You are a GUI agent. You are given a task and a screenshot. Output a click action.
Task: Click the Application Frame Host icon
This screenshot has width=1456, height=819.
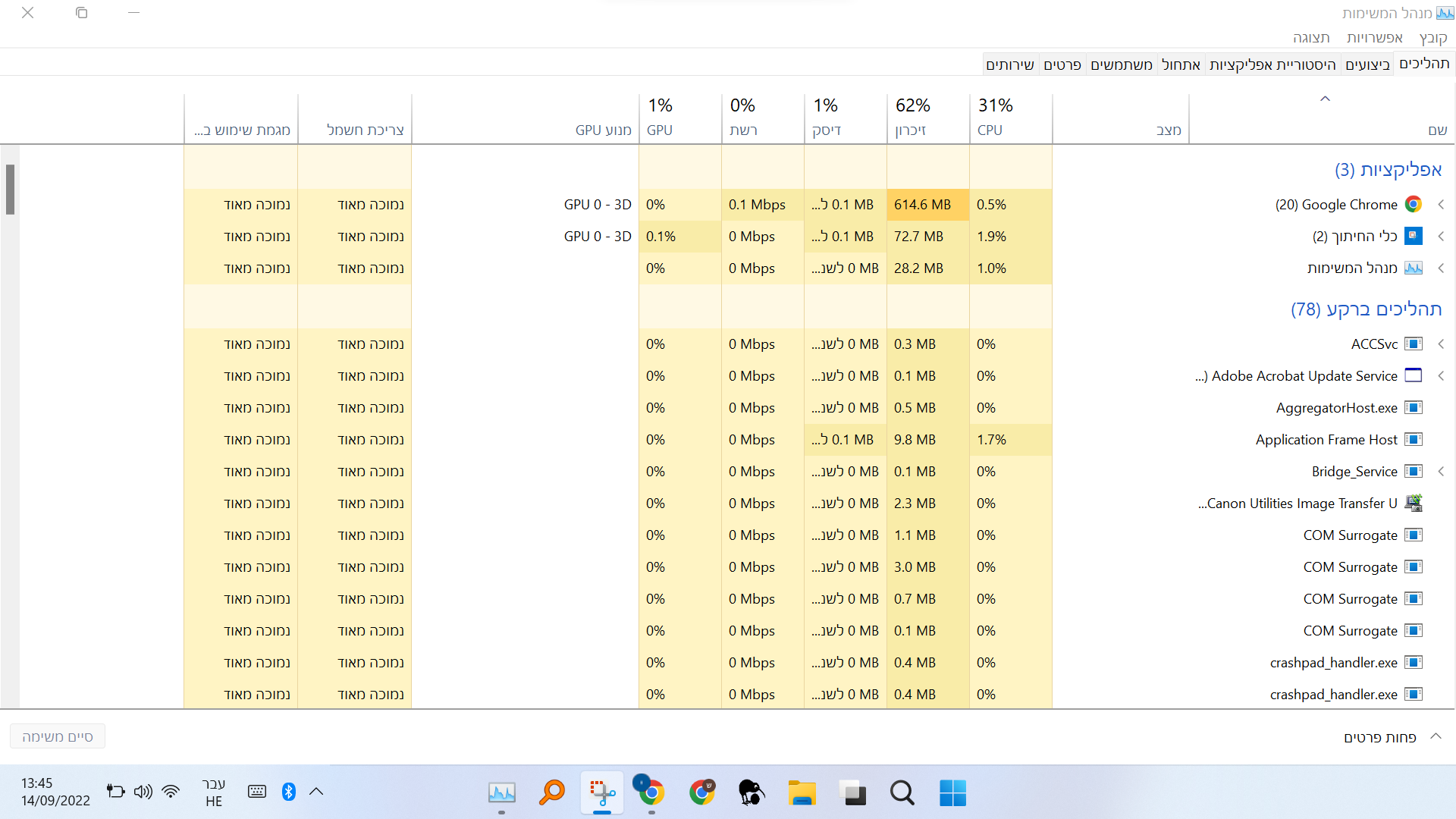click(1413, 440)
